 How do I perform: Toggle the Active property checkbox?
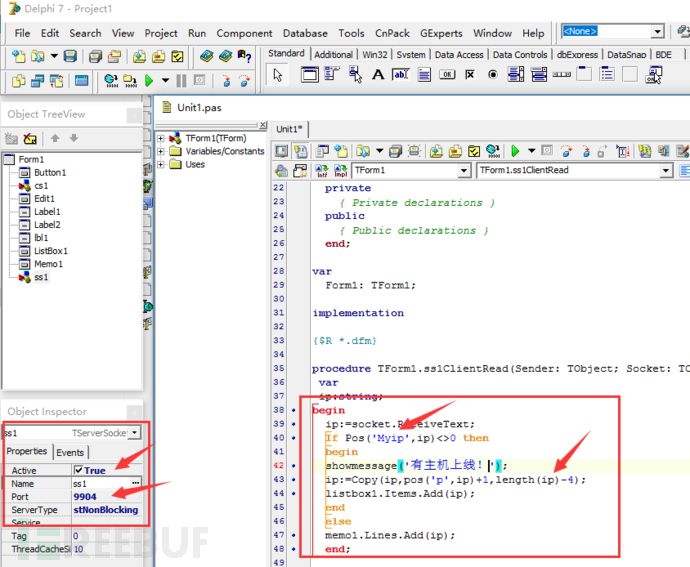pyautogui.click(x=78, y=470)
